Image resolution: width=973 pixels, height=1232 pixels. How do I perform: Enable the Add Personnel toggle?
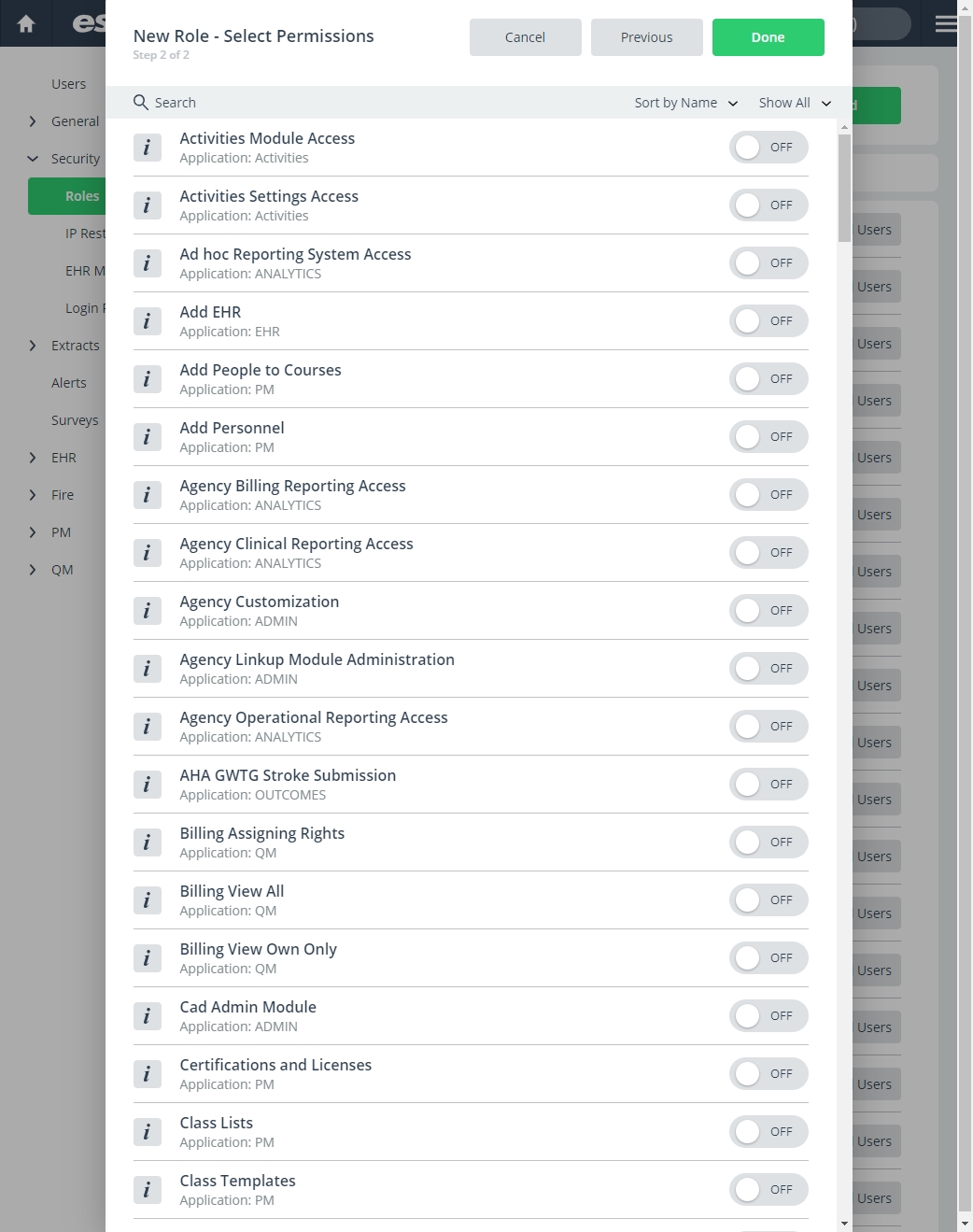click(769, 437)
